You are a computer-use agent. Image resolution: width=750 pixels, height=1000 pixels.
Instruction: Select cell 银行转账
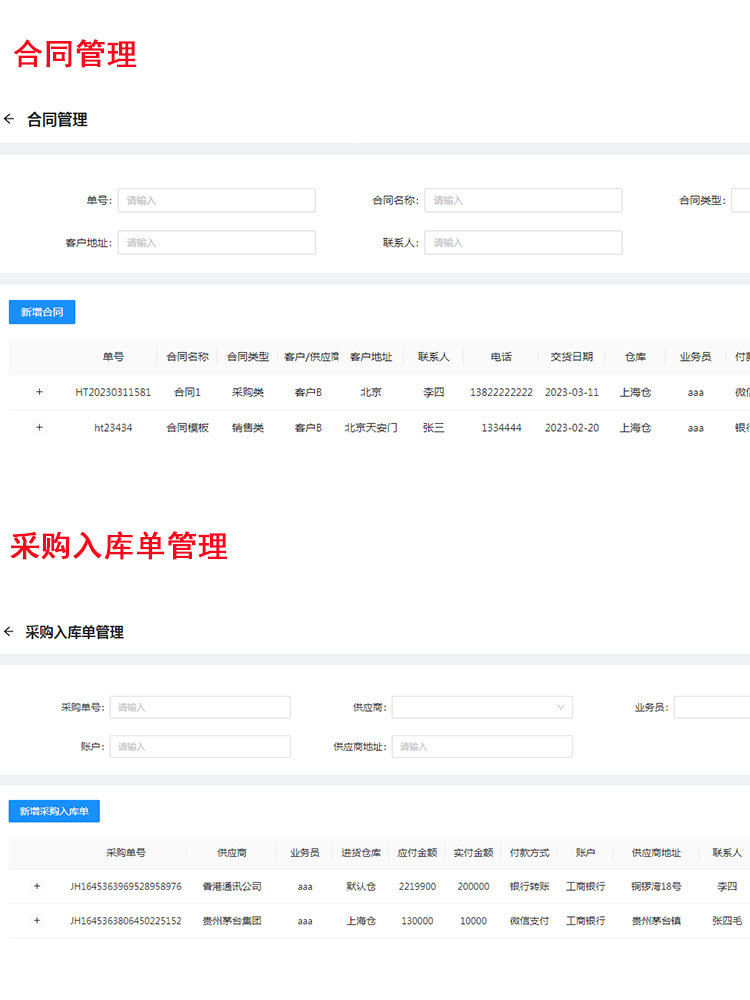point(529,886)
